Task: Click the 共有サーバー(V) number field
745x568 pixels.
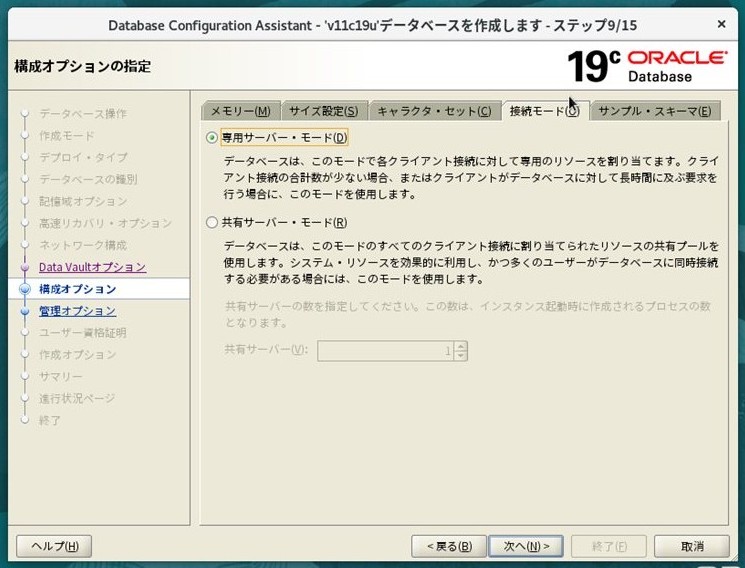Action: click(x=385, y=351)
